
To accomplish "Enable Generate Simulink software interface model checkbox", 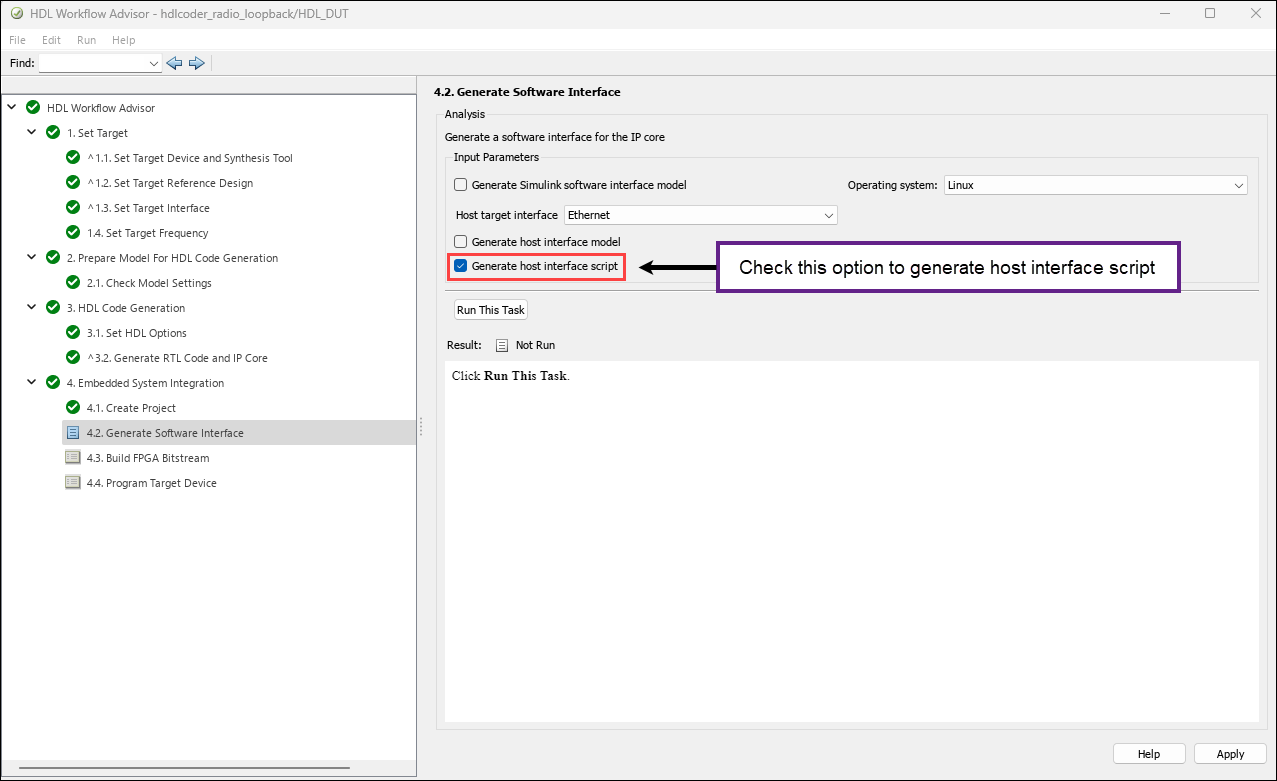I will [x=461, y=185].
